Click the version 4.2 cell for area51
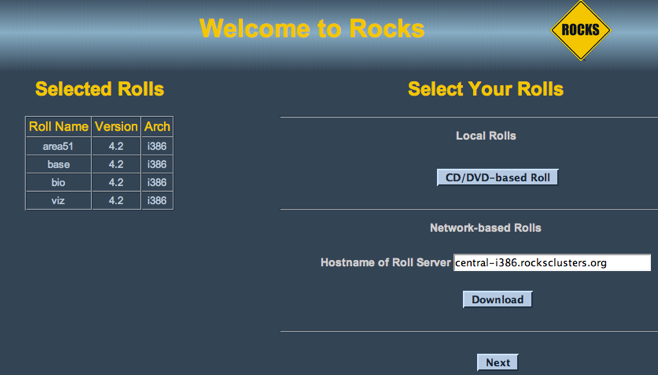The width and height of the screenshot is (658, 375). click(x=116, y=146)
